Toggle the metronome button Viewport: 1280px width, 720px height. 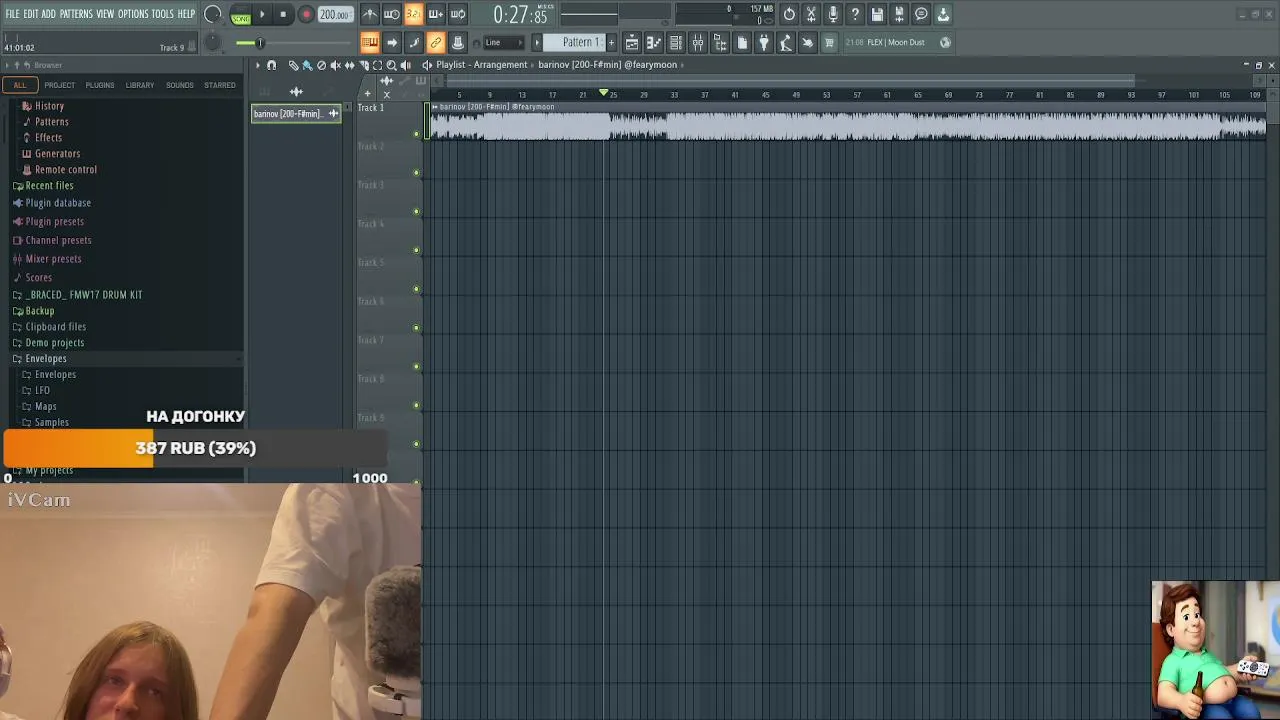pos(370,14)
